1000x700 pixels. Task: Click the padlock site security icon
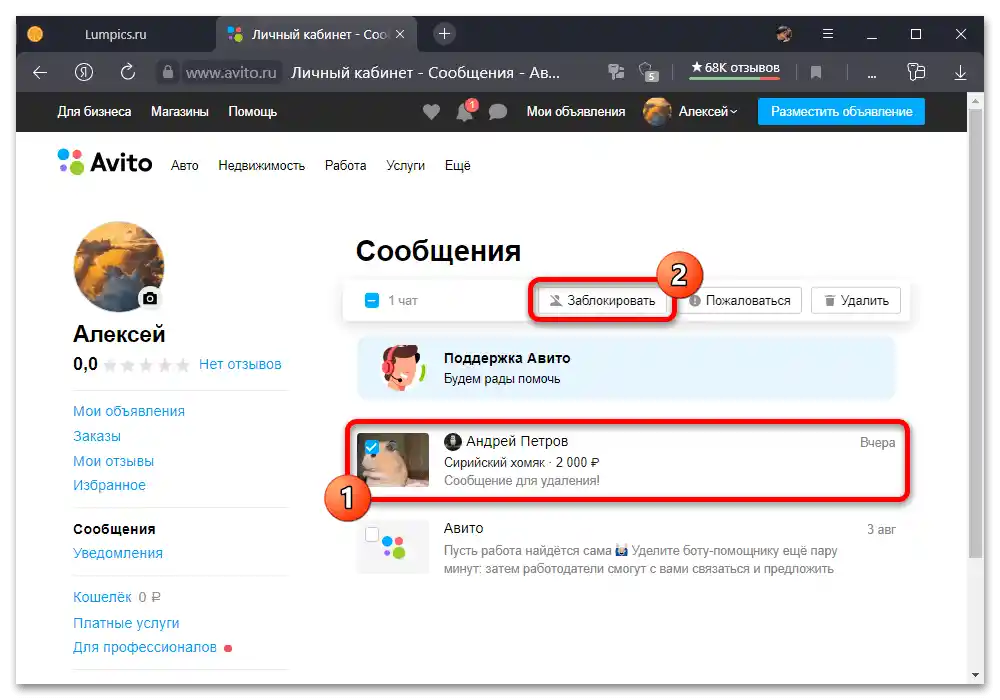click(168, 72)
